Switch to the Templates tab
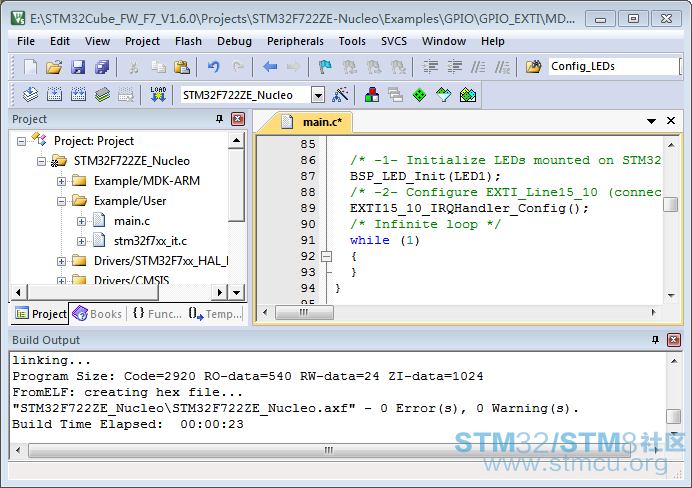 [215, 314]
